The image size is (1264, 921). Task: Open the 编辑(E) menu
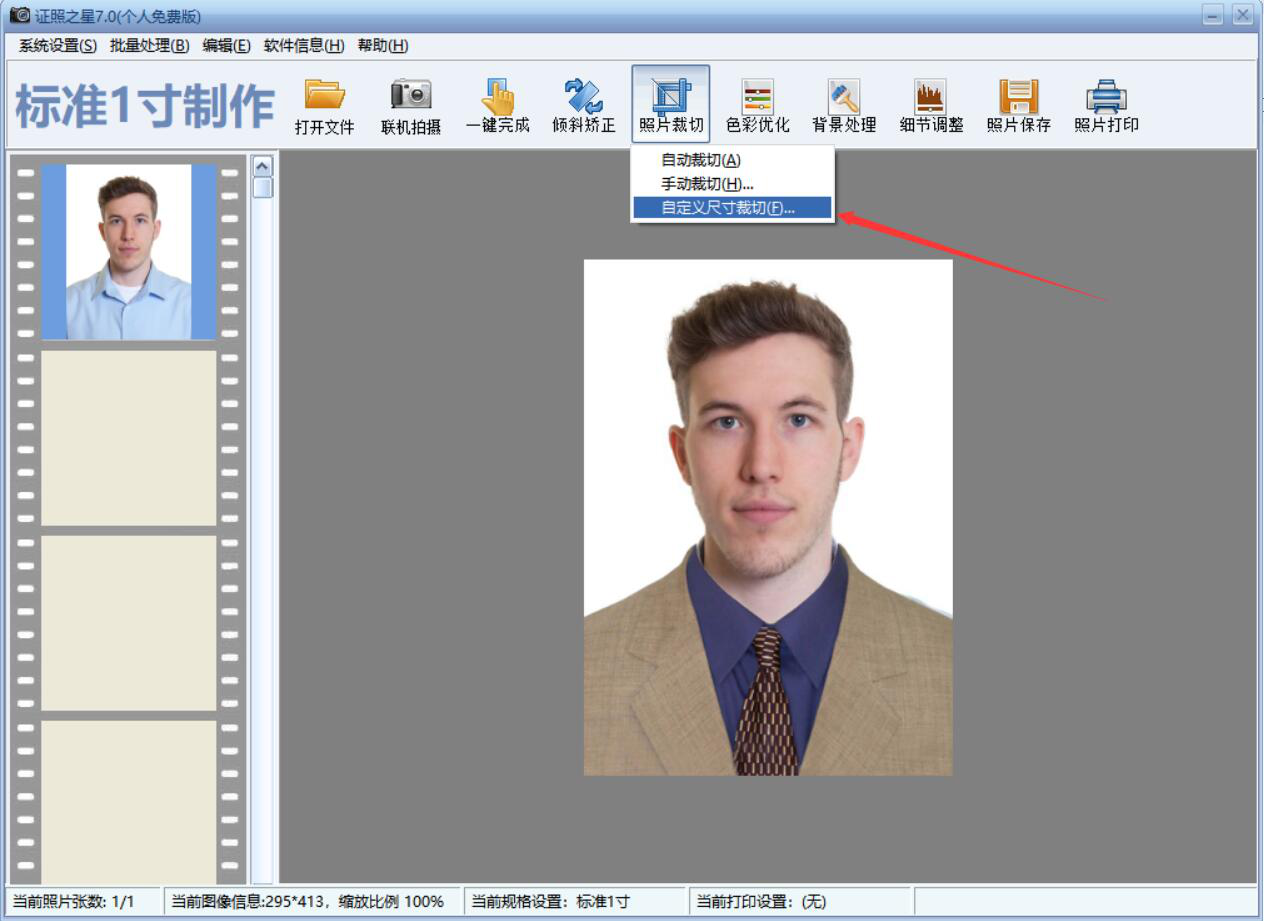tap(226, 46)
